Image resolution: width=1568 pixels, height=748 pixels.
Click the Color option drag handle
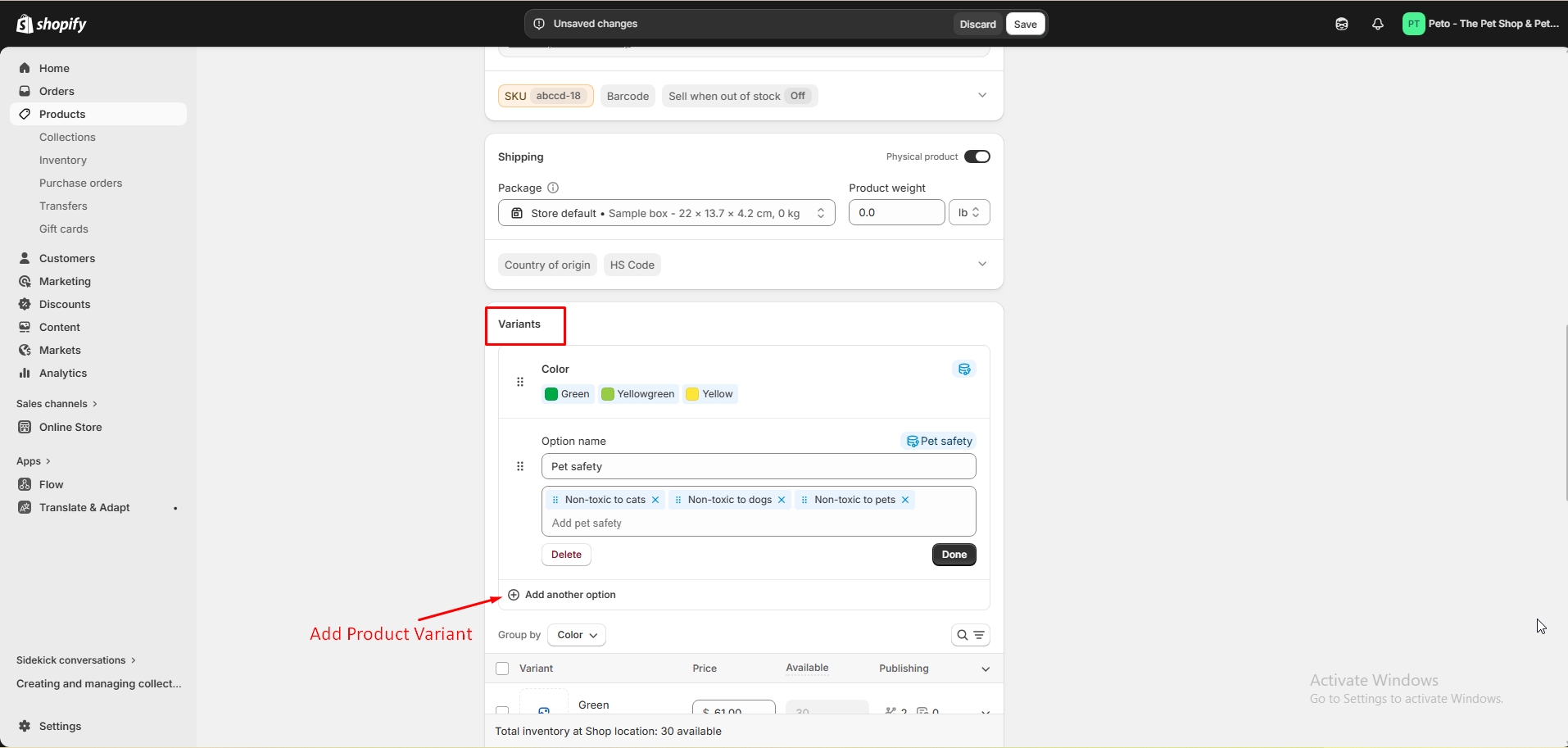(520, 382)
